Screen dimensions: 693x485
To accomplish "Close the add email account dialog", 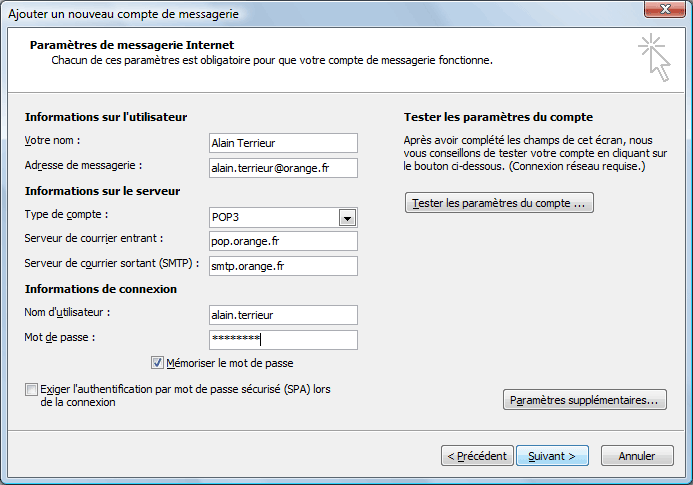I will pyautogui.click(x=665, y=9).
